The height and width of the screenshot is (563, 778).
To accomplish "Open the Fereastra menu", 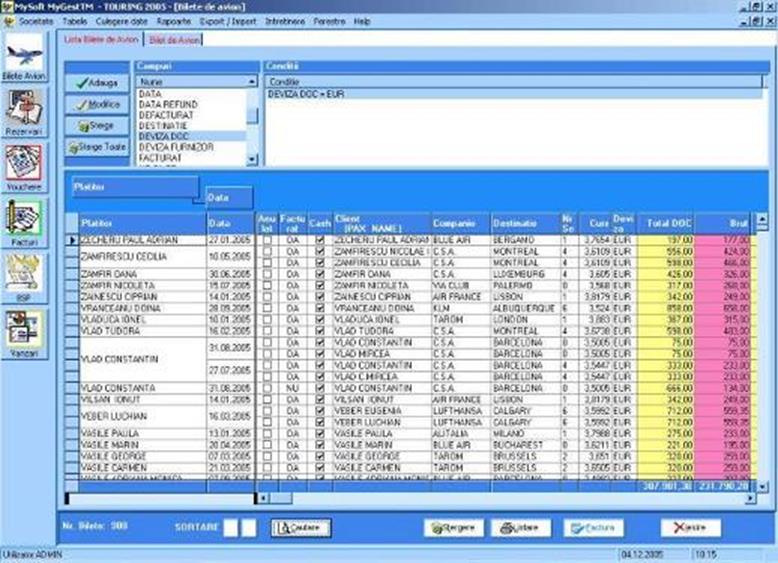I will tap(329, 21).
